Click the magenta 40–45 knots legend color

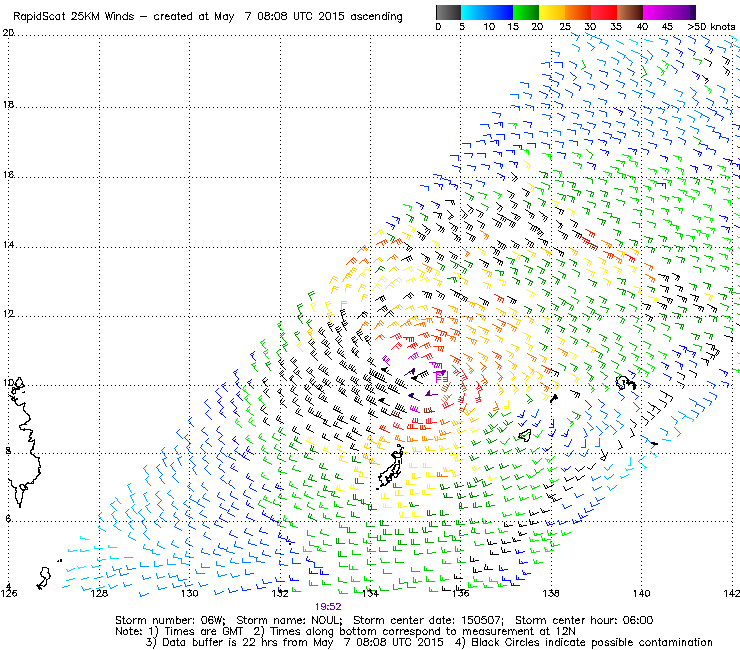tap(656, 12)
